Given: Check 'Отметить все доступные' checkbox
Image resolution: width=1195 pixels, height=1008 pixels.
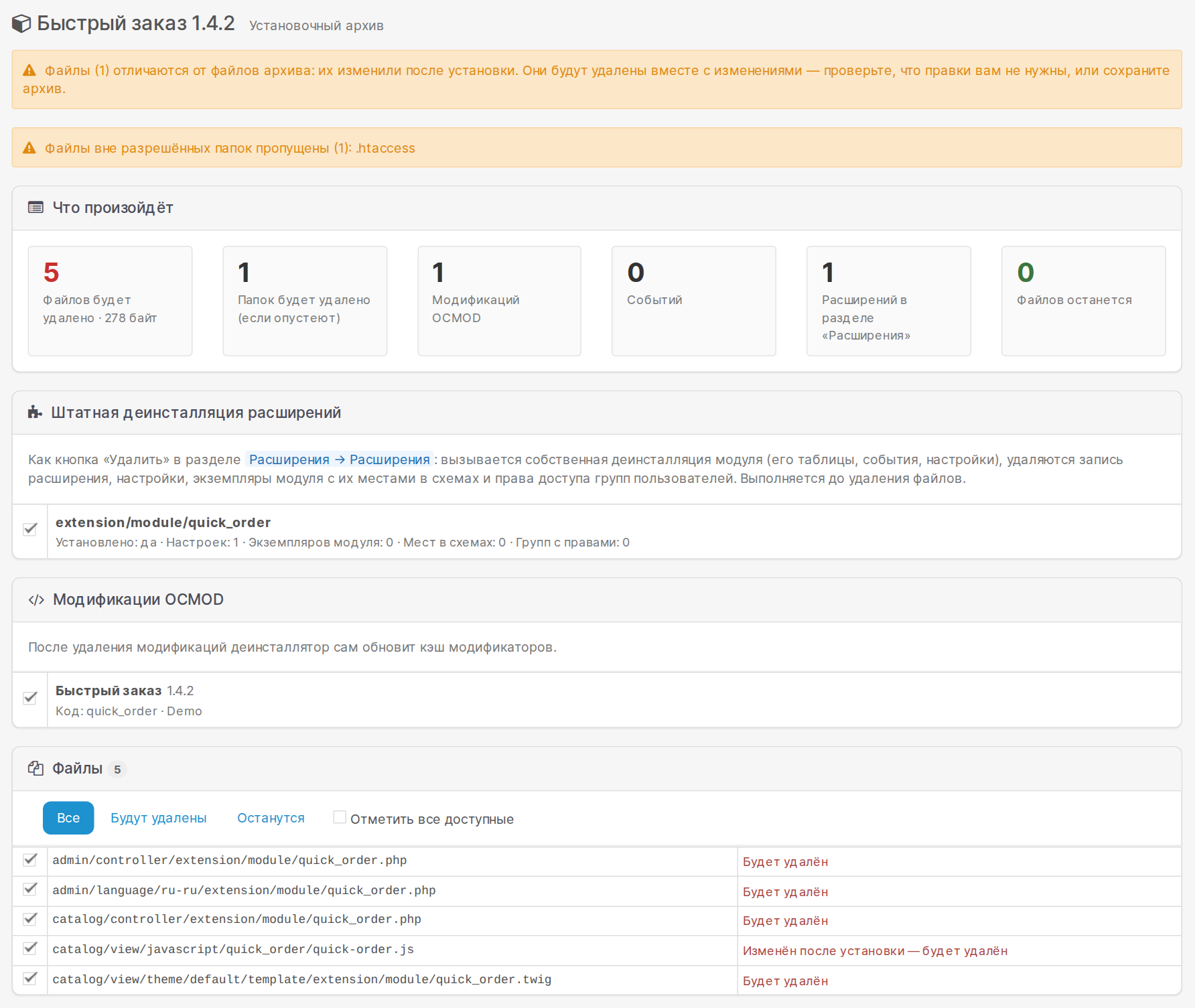Looking at the screenshot, I should [x=340, y=817].
